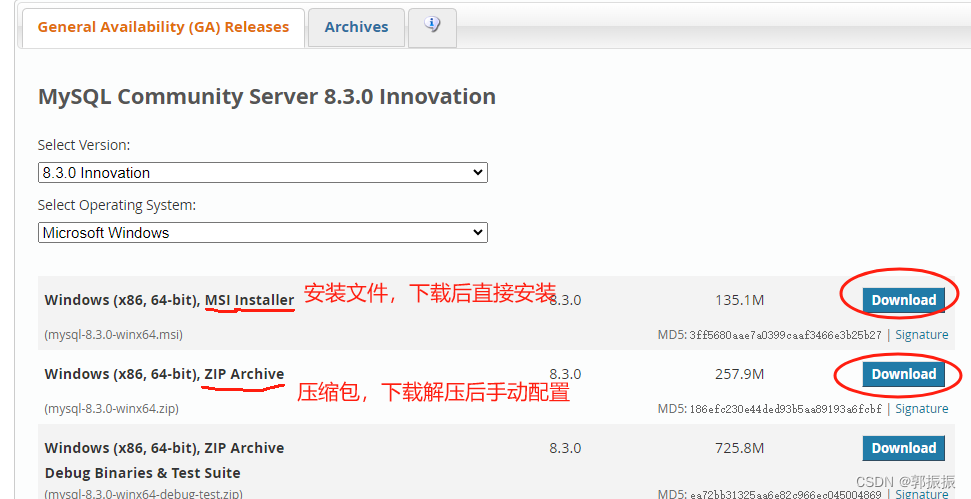
Task: Open Signature link for mysql-8.3.0-winx64.zip
Action: pyautogui.click(x=921, y=409)
